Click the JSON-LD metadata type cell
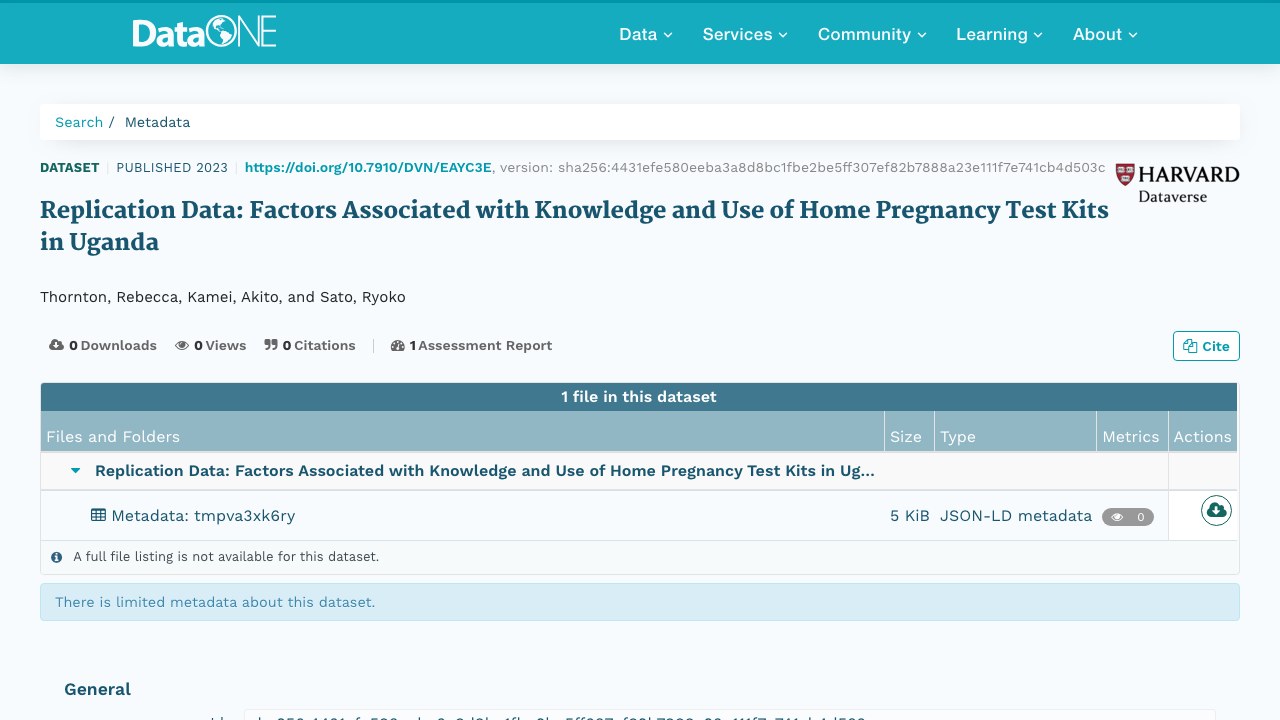This screenshot has height=720, width=1280. (1016, 516)
